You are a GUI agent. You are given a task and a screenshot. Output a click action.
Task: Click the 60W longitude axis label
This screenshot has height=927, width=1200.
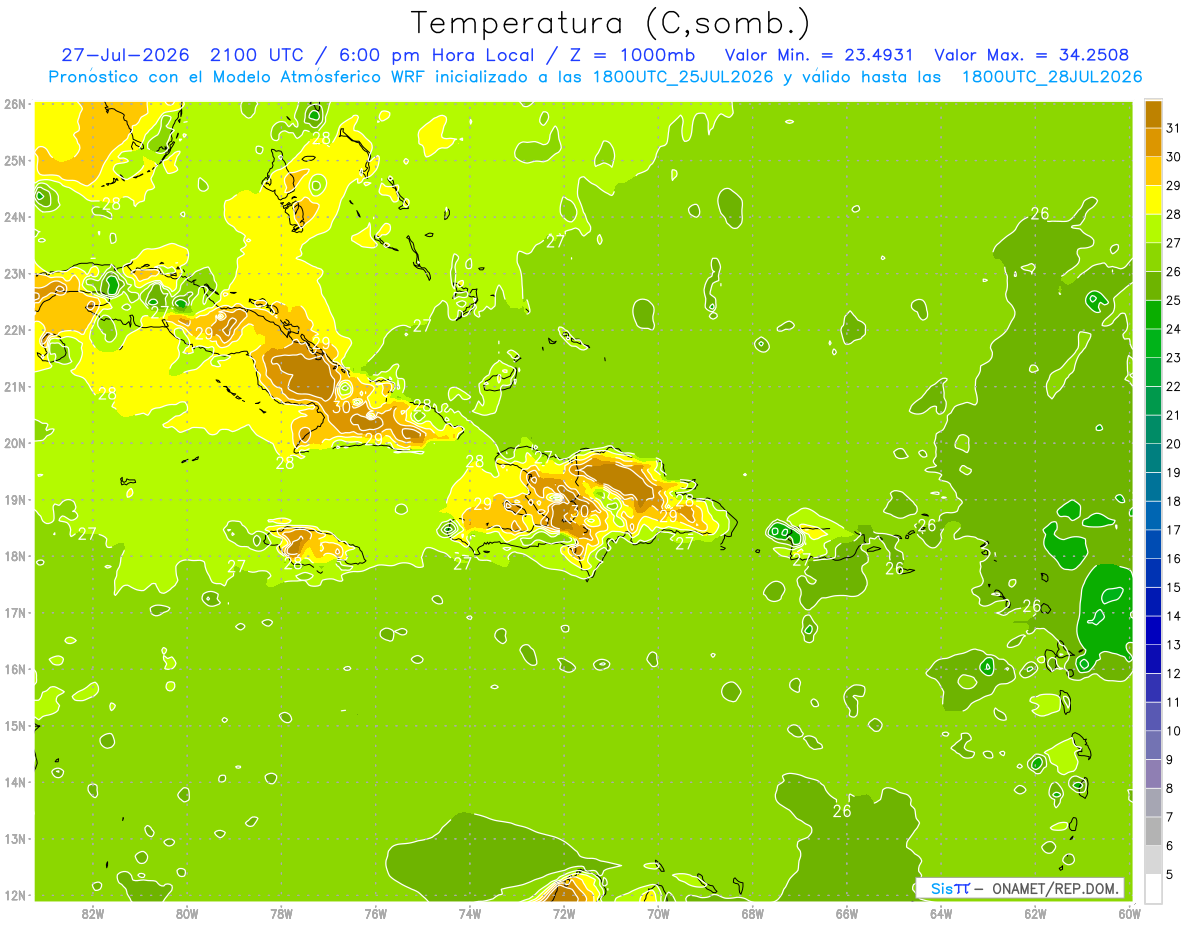coord(1129,913)
